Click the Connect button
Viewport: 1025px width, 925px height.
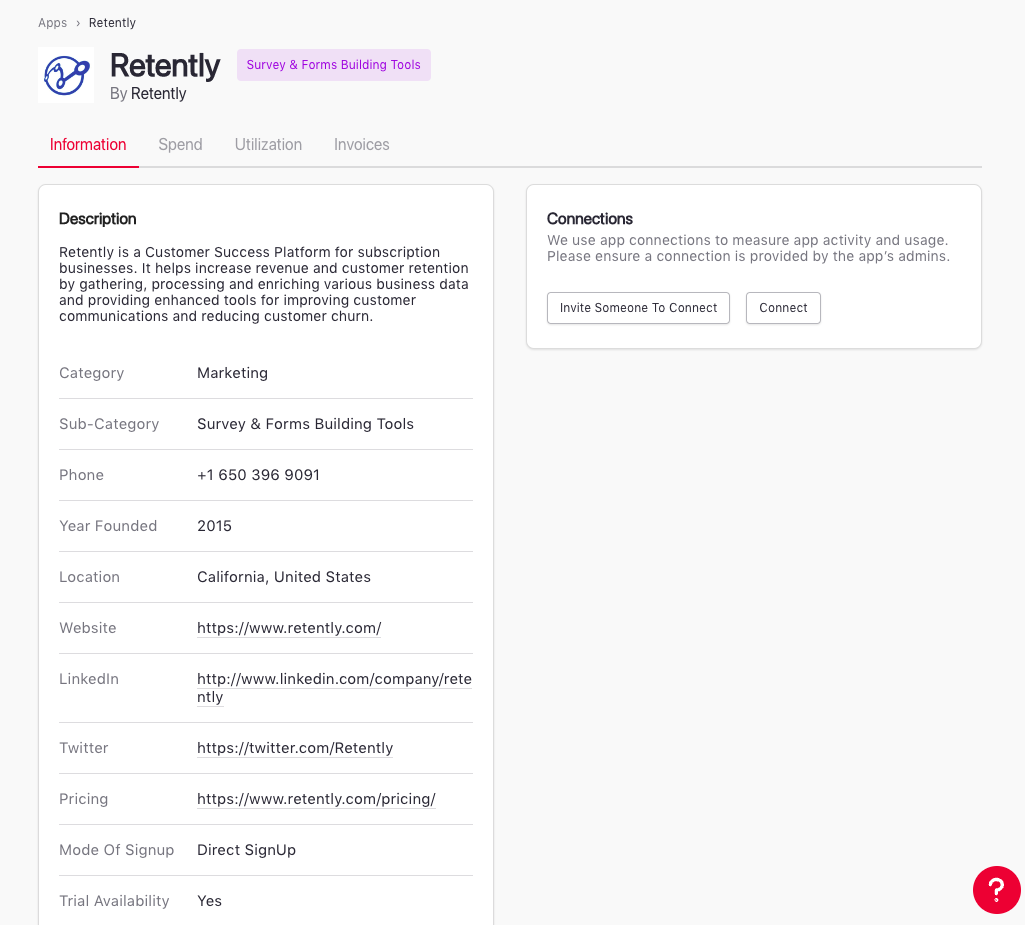click(783, 308)
